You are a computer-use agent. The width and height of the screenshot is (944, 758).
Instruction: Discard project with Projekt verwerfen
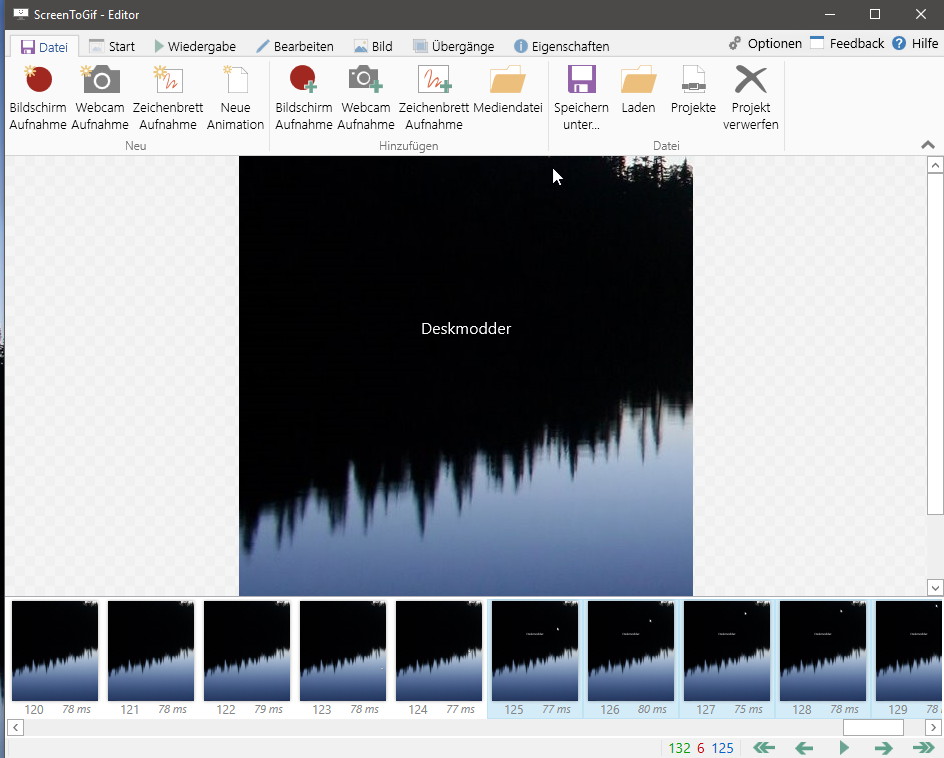[751, 98]
